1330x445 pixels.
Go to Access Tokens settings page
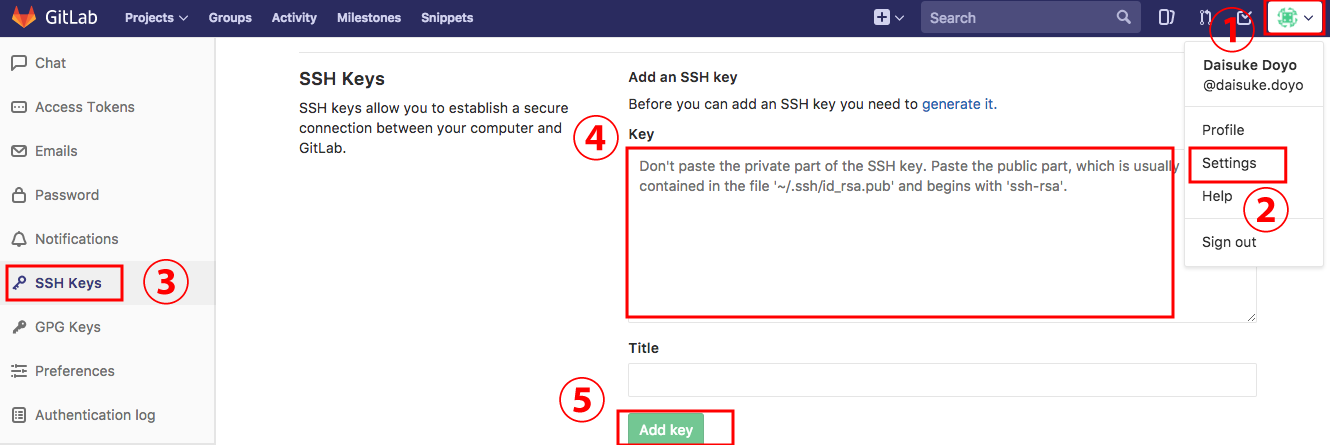(x=84, y=107)
